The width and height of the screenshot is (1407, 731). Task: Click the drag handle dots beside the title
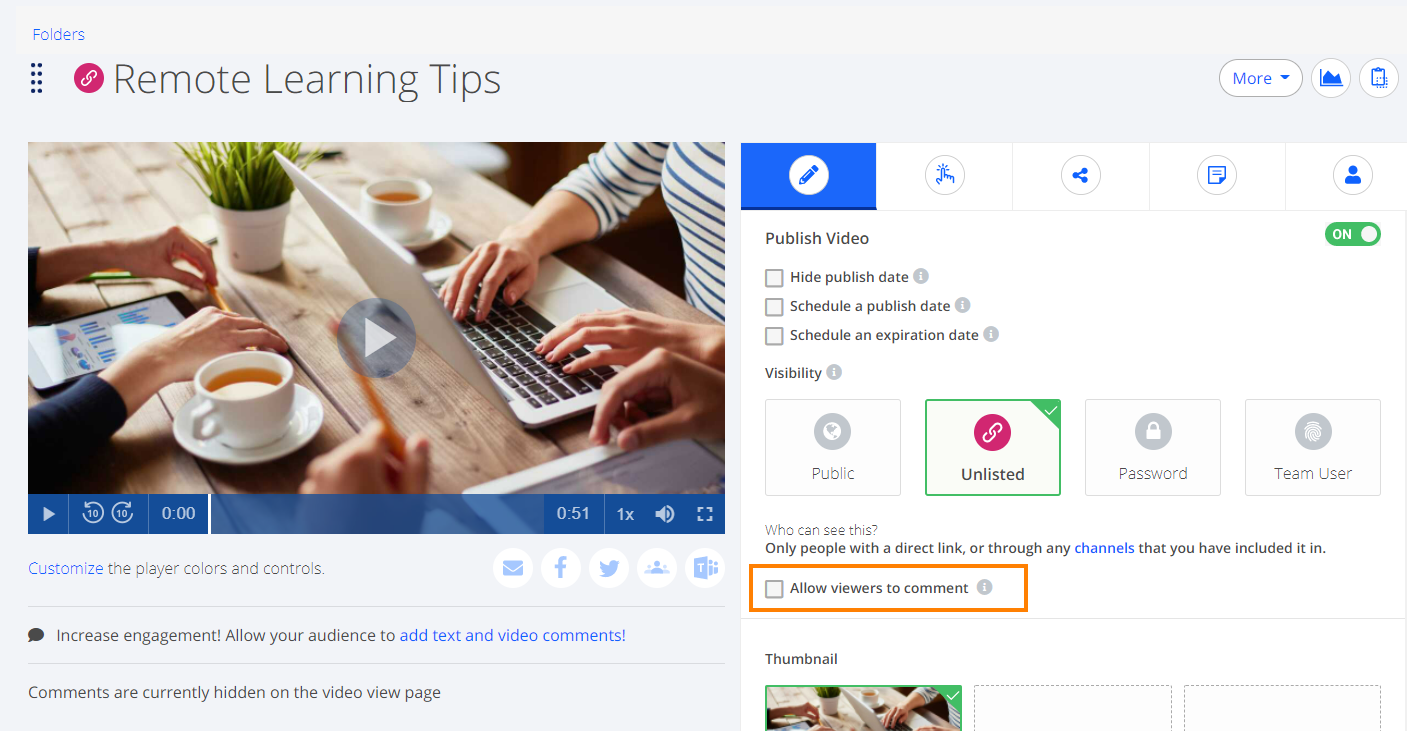37,78
